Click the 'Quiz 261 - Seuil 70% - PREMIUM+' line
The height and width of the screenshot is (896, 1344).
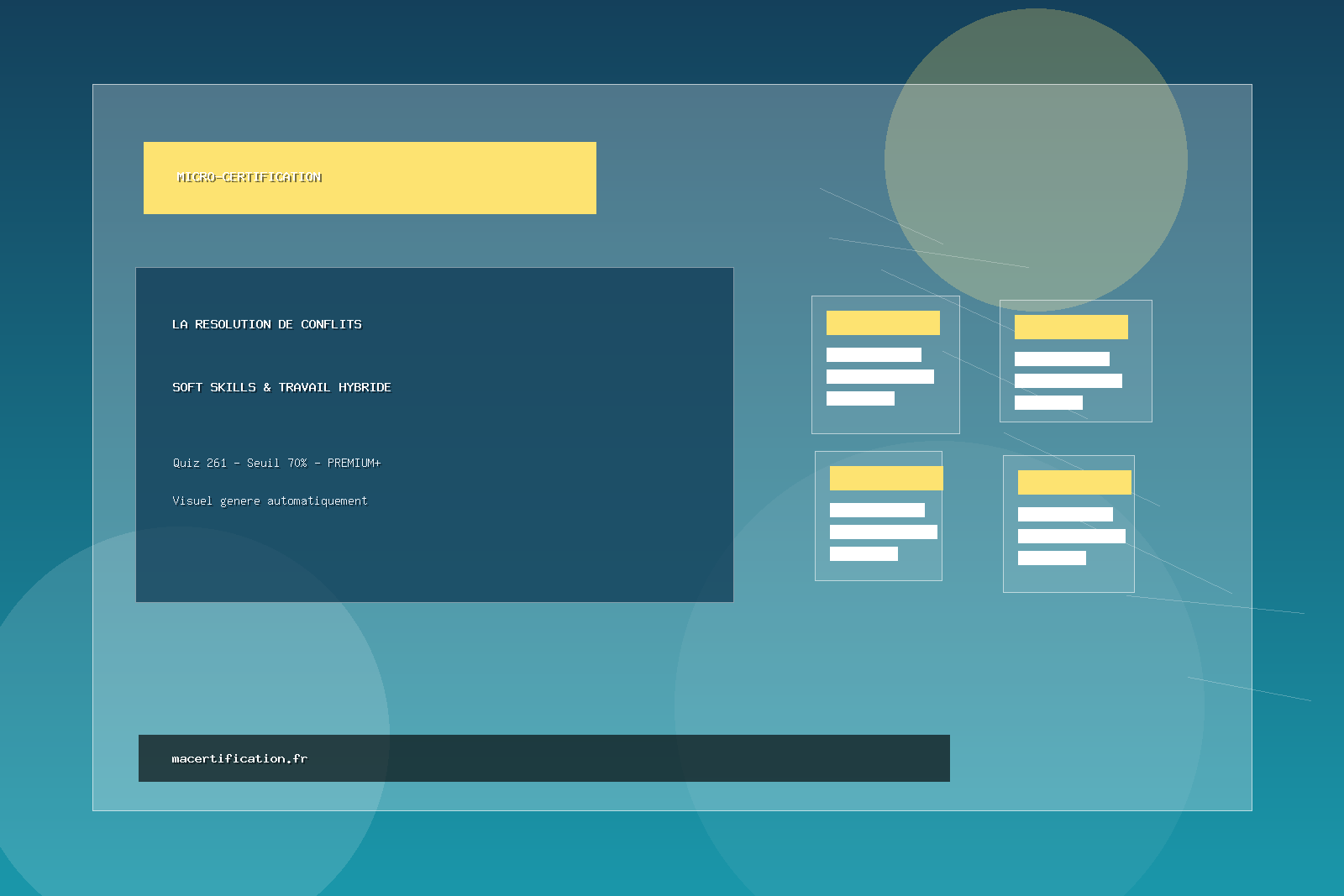coord(276,463)
